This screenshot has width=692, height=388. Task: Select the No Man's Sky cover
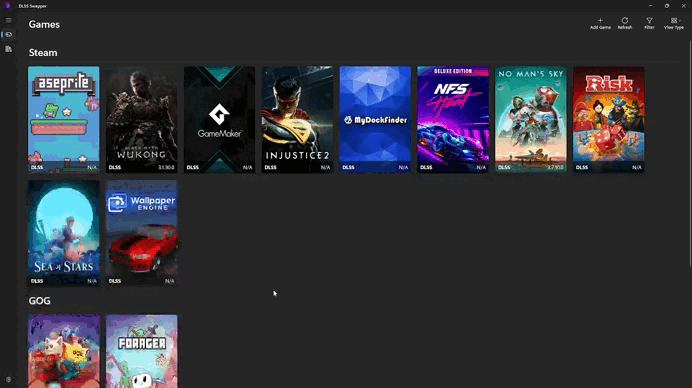click(531, 119)
